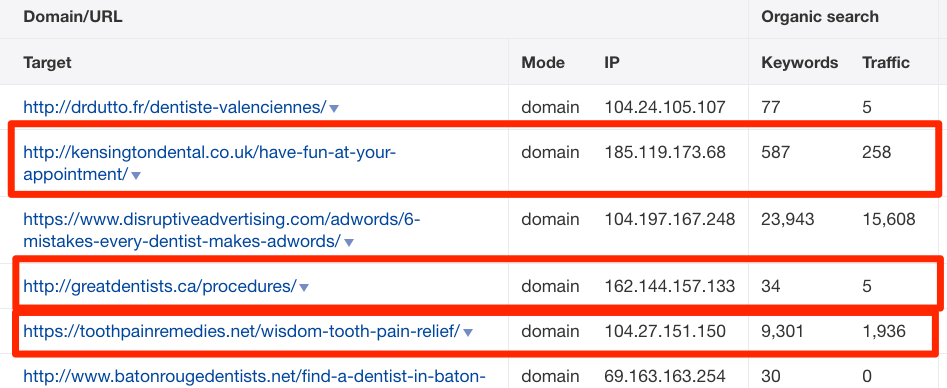Click keywords value 23,943
The width and height of the screenshot is (947, 388).
pos(788,219)
